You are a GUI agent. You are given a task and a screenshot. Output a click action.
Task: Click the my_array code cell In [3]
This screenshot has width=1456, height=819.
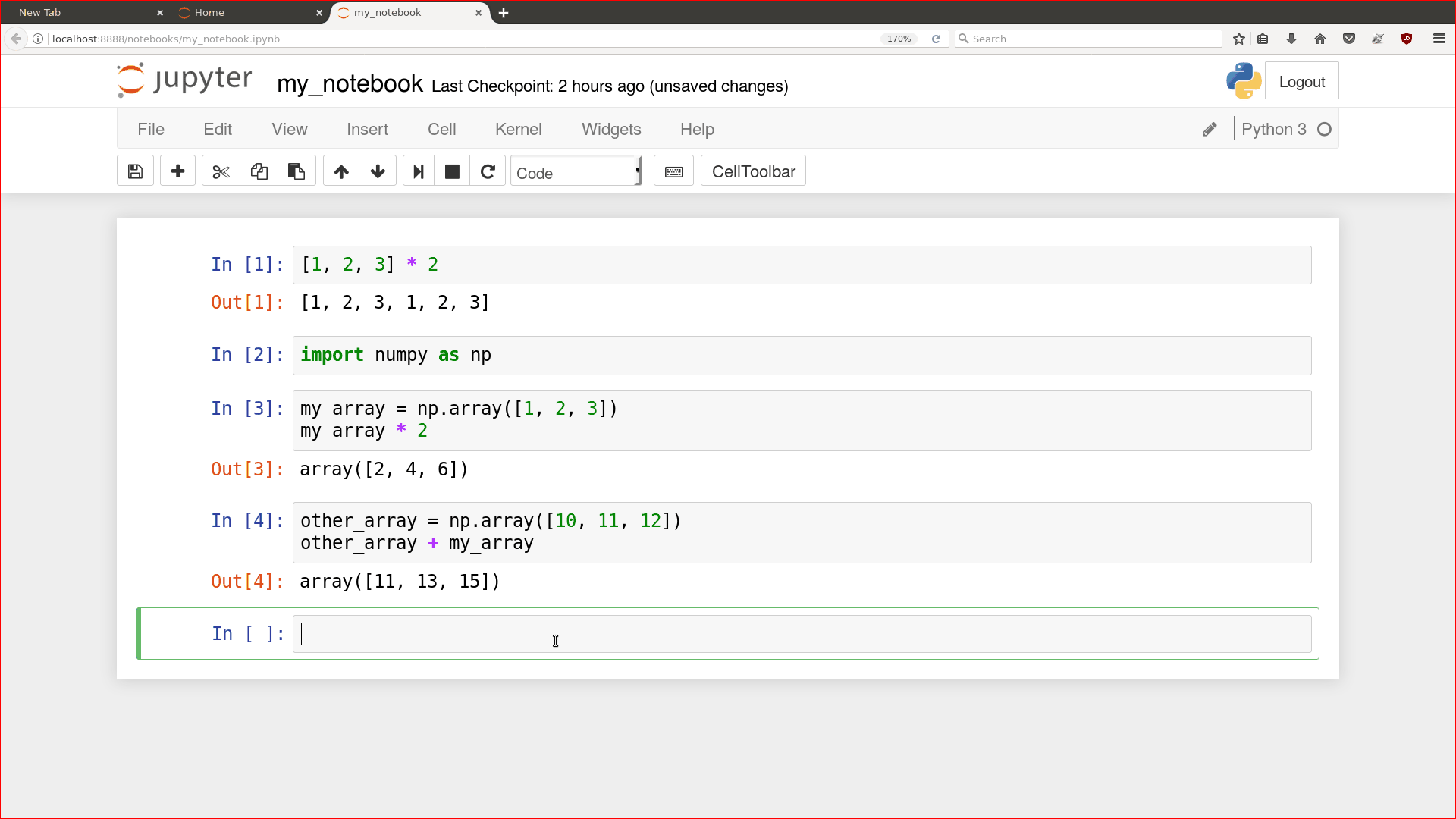point(802,420)
